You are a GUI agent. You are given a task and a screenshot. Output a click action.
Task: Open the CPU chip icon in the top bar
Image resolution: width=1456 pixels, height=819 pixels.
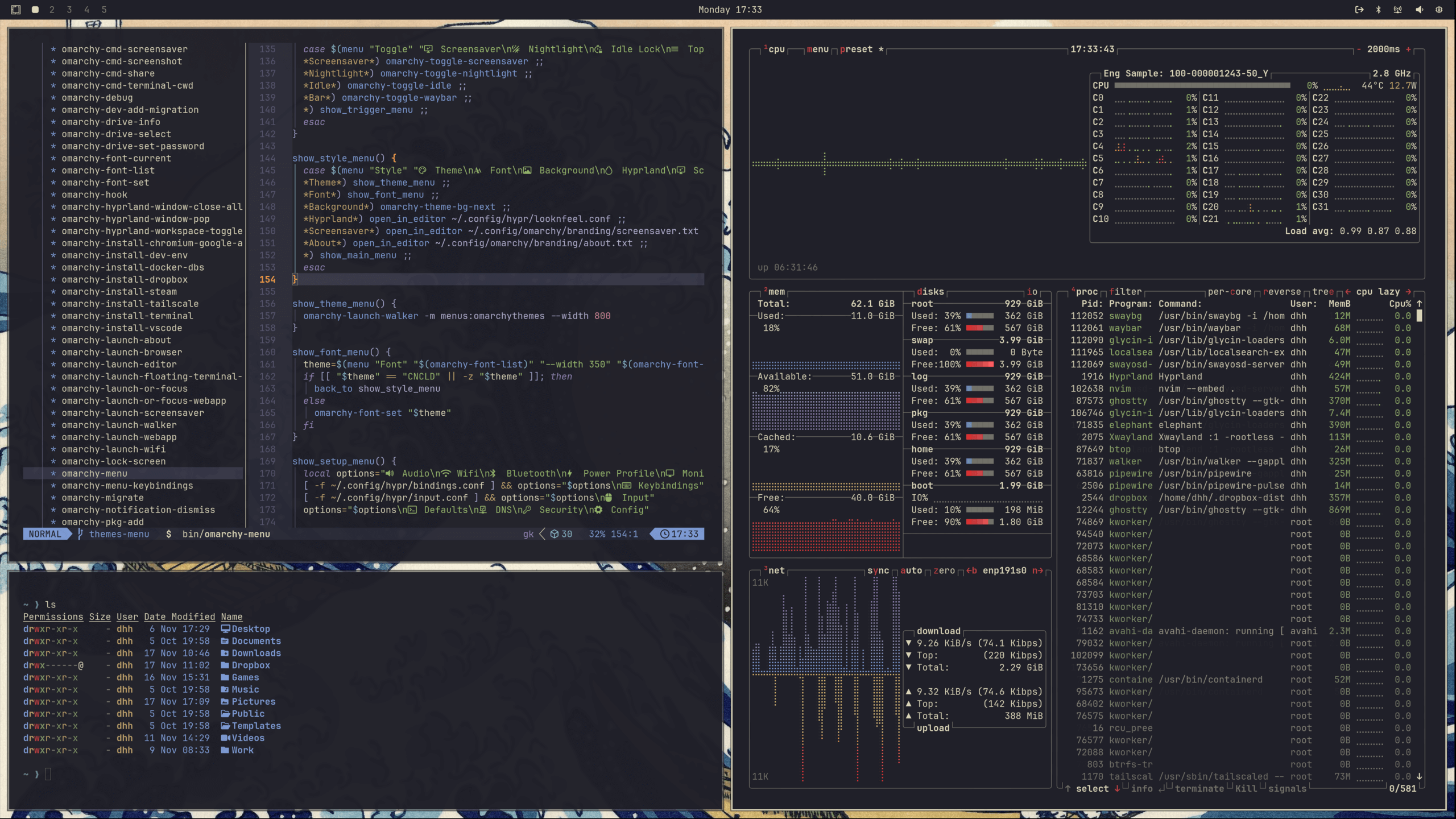[1439, 10]
